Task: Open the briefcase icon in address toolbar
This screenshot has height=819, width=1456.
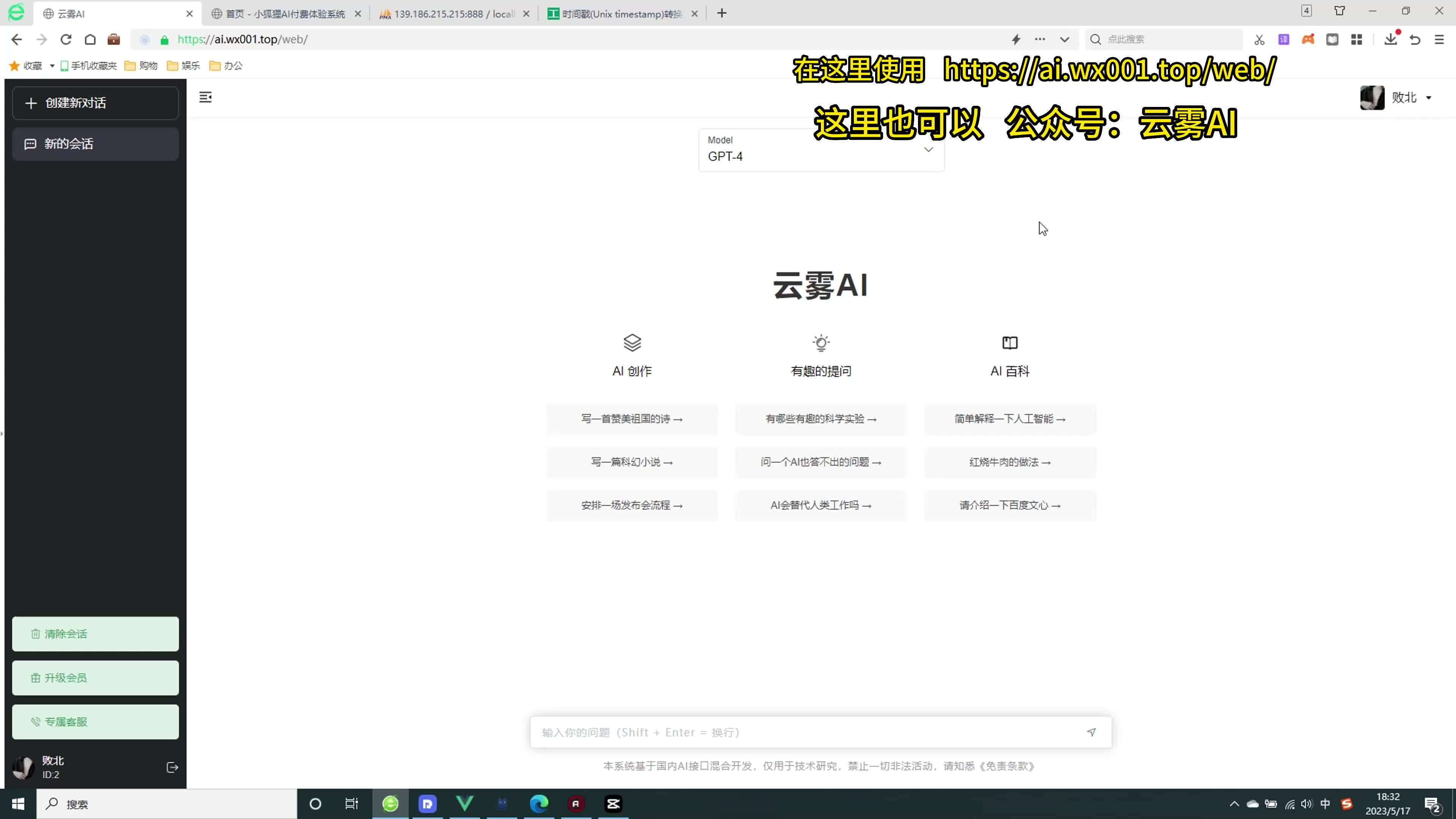Action: pyautogui.click(x=114, y=39)
